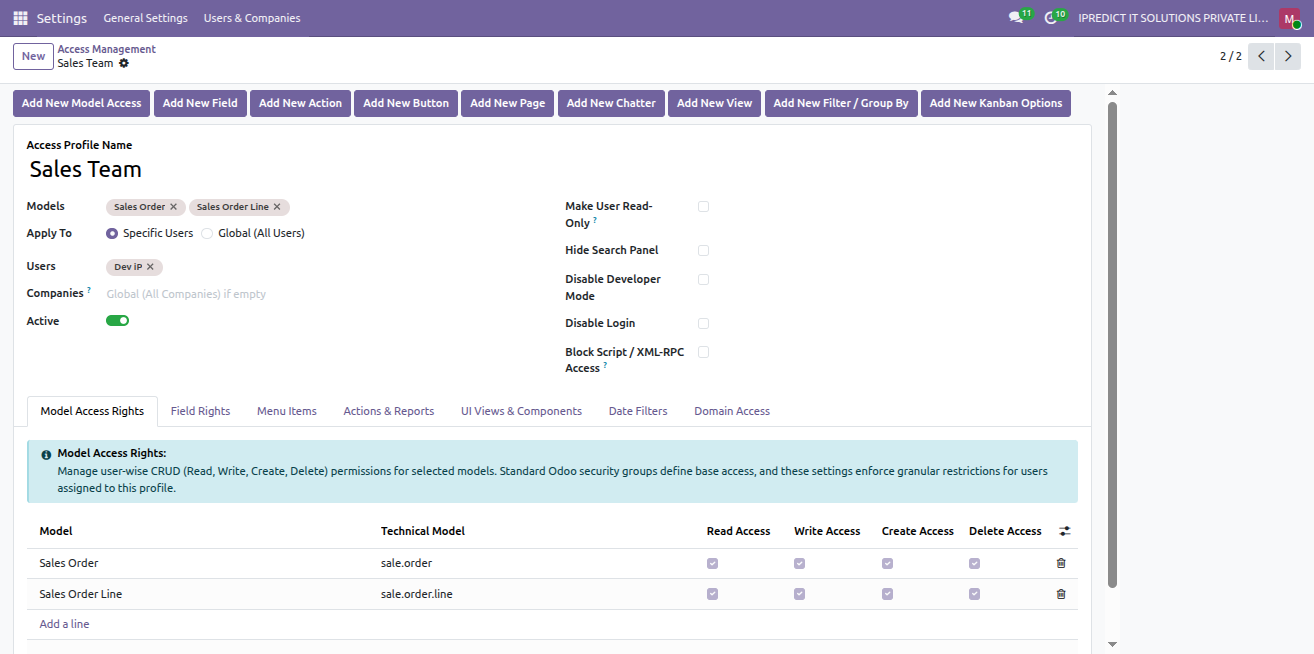Go to the next record arrow
The width and height of the screenshot is (1314, 654).
click(1289, 56)
